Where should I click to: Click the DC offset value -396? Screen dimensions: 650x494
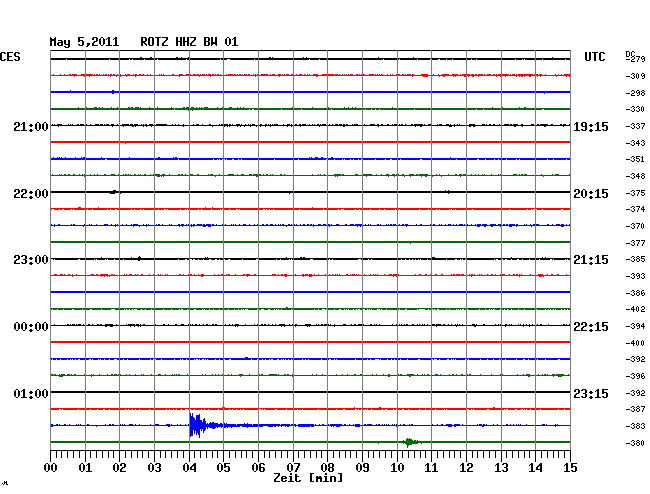[635, 376]
